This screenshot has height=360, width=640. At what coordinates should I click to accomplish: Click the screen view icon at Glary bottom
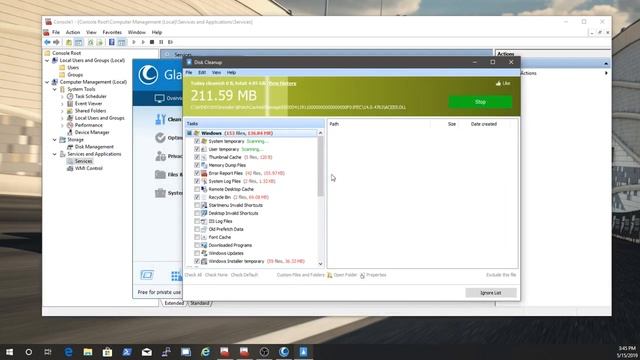coord(147,275)
